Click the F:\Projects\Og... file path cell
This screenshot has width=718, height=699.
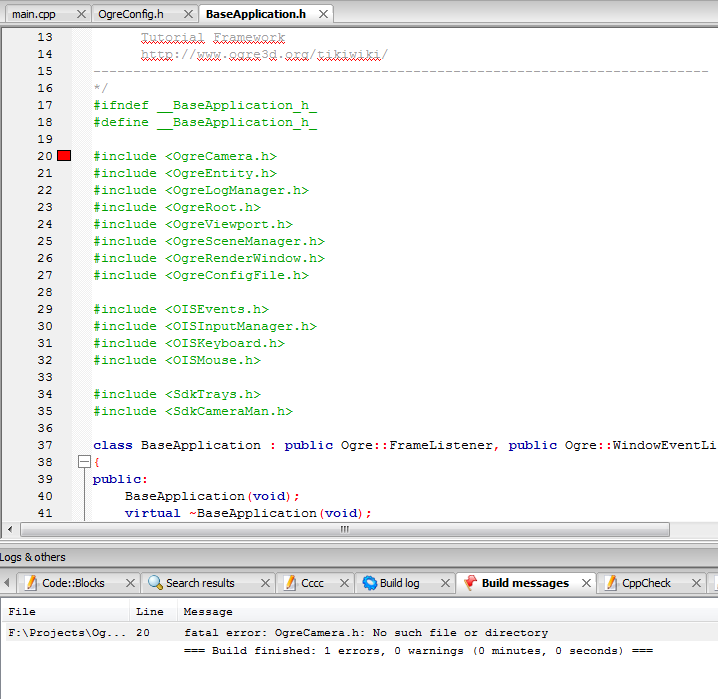[67, 633]
